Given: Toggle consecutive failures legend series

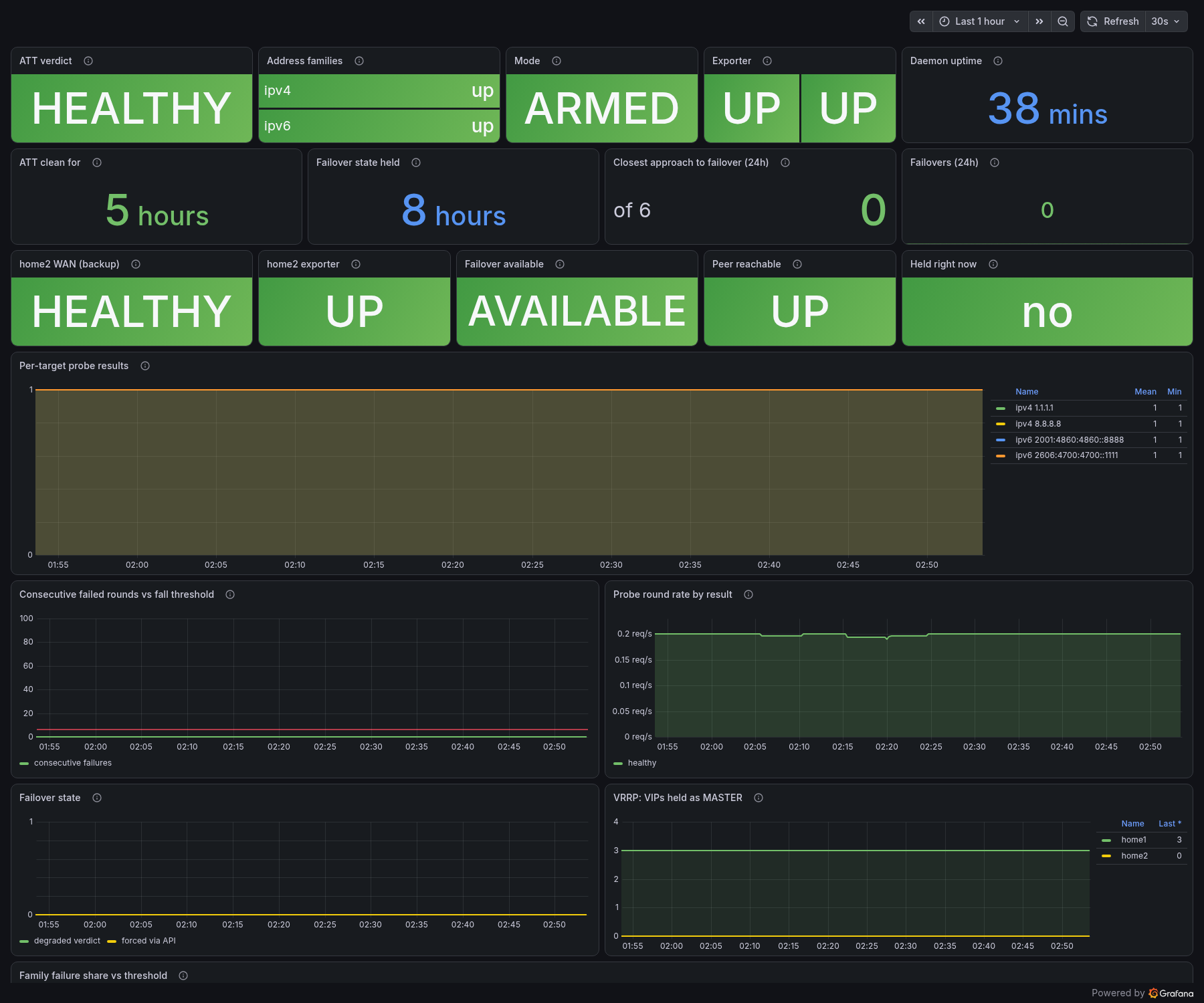Looking at the screenshot, I should click(x=73, y=763).
